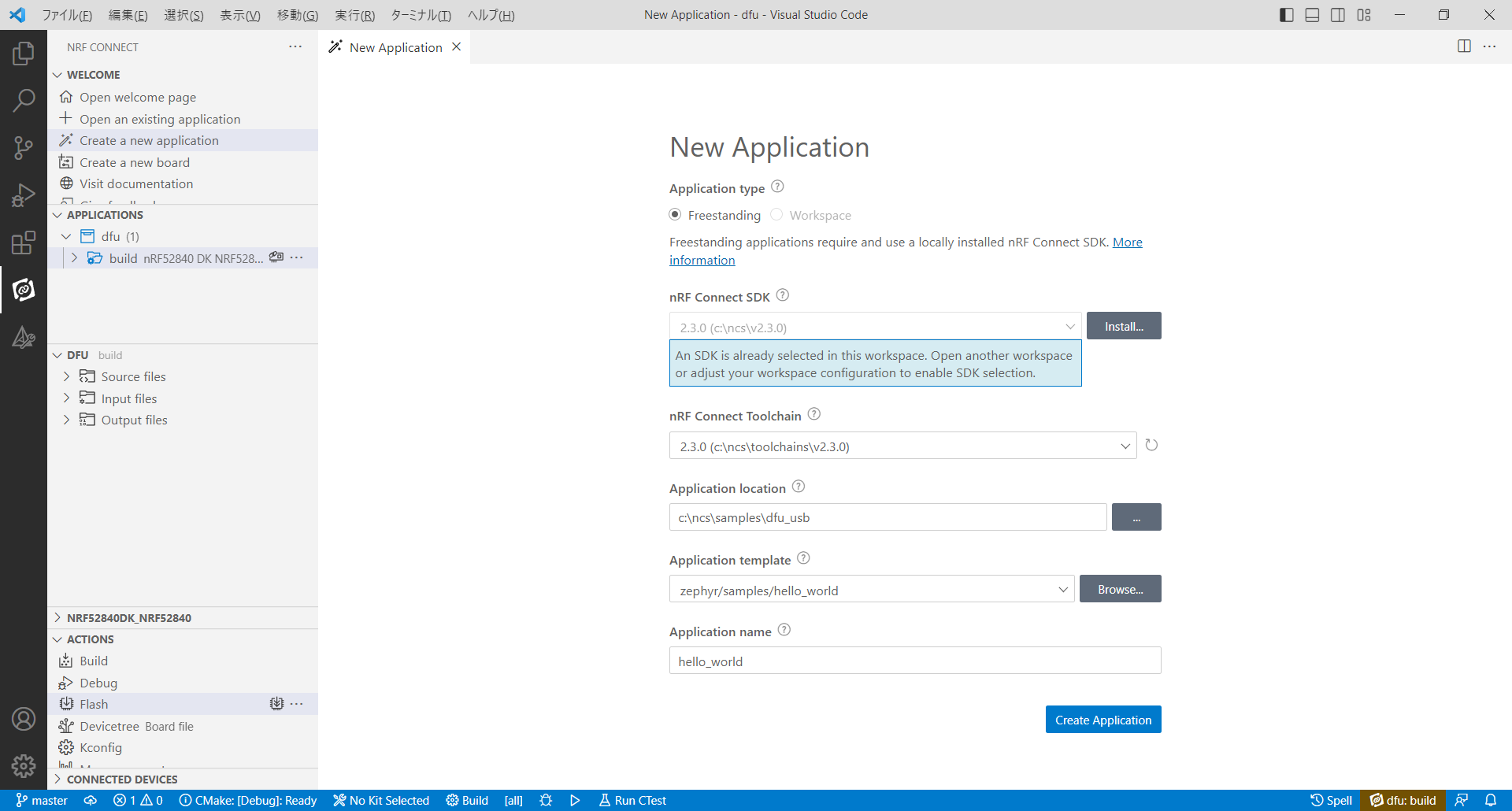The image size is (1512, 811).
Task: Click the help icon next to Application template
Action: 803,558
